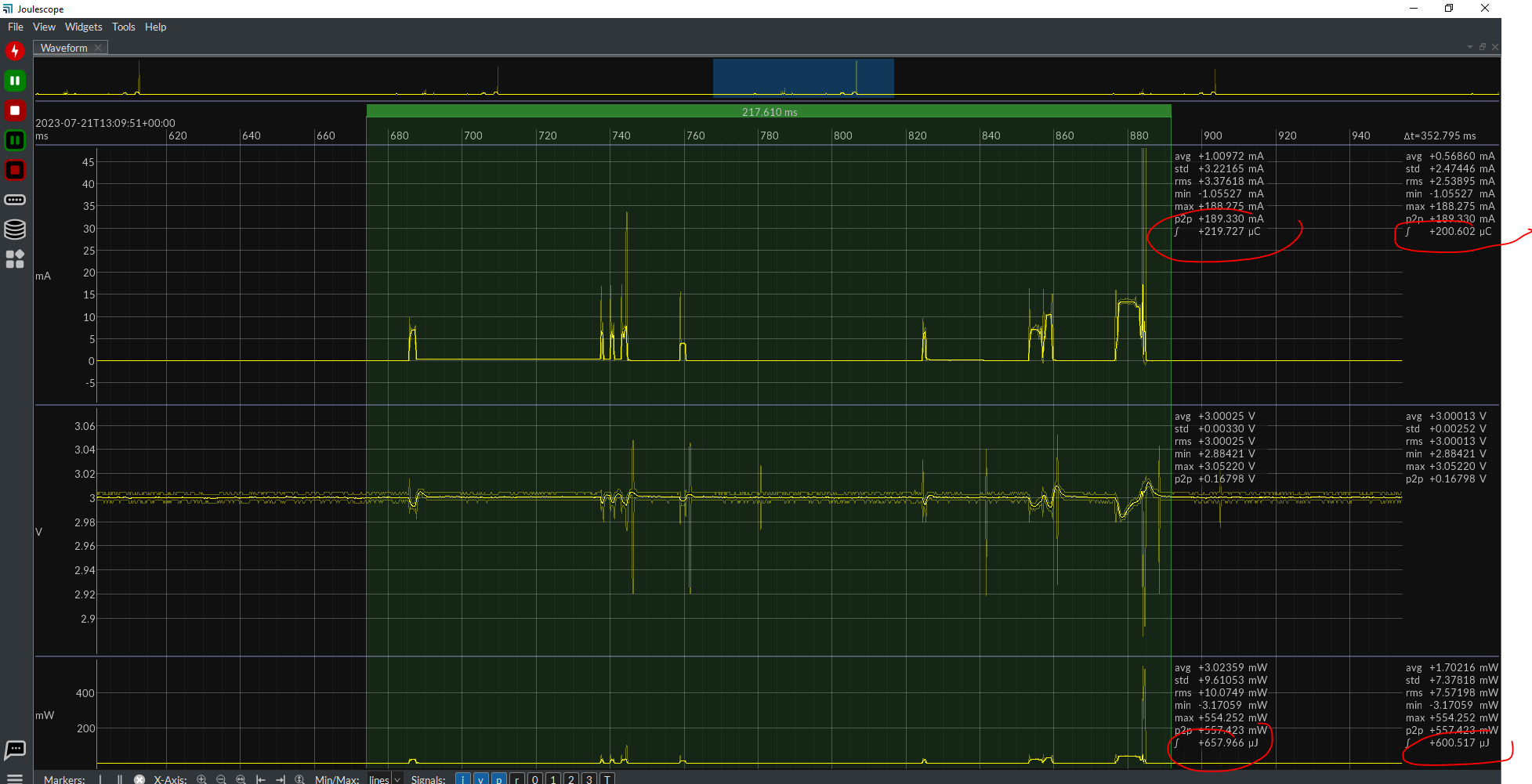Open the Tools menu
Screen dimensions: 1532x784
pos(123,27)
